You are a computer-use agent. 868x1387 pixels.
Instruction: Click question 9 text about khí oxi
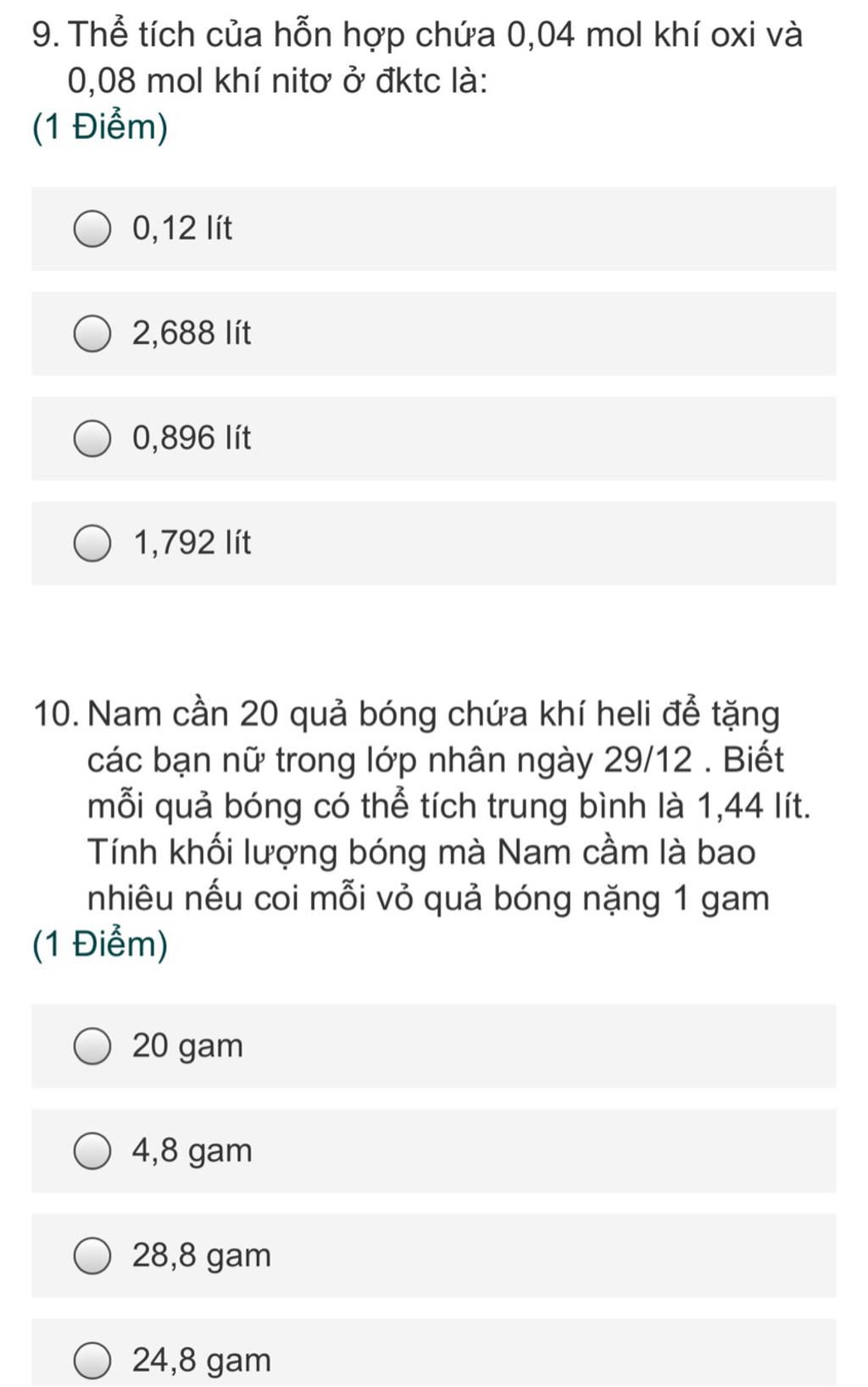(417, 58)
